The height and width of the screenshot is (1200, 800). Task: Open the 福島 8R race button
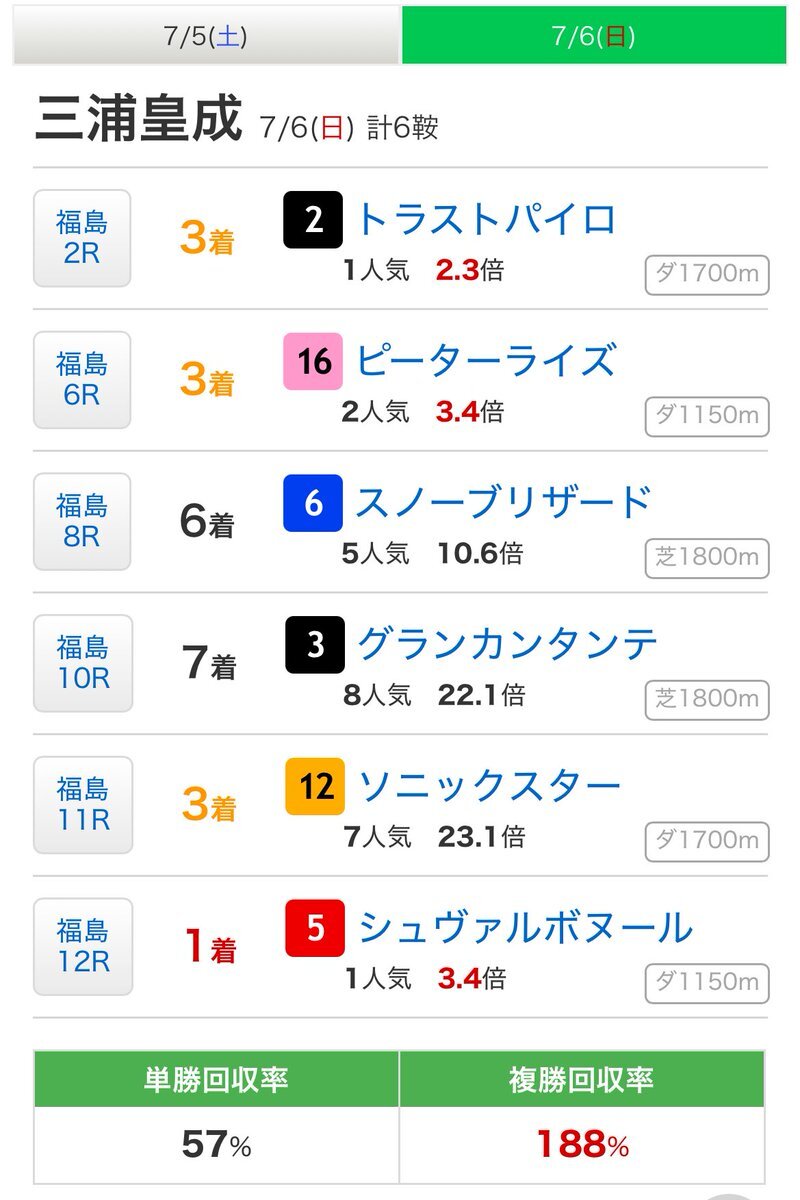82,521
